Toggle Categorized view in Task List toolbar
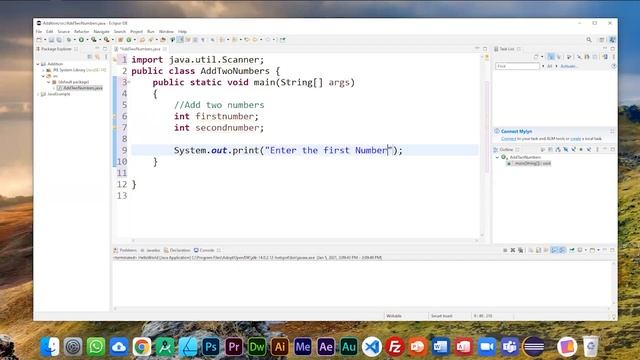This screenshot has width=640, height=360. [551, 57]
